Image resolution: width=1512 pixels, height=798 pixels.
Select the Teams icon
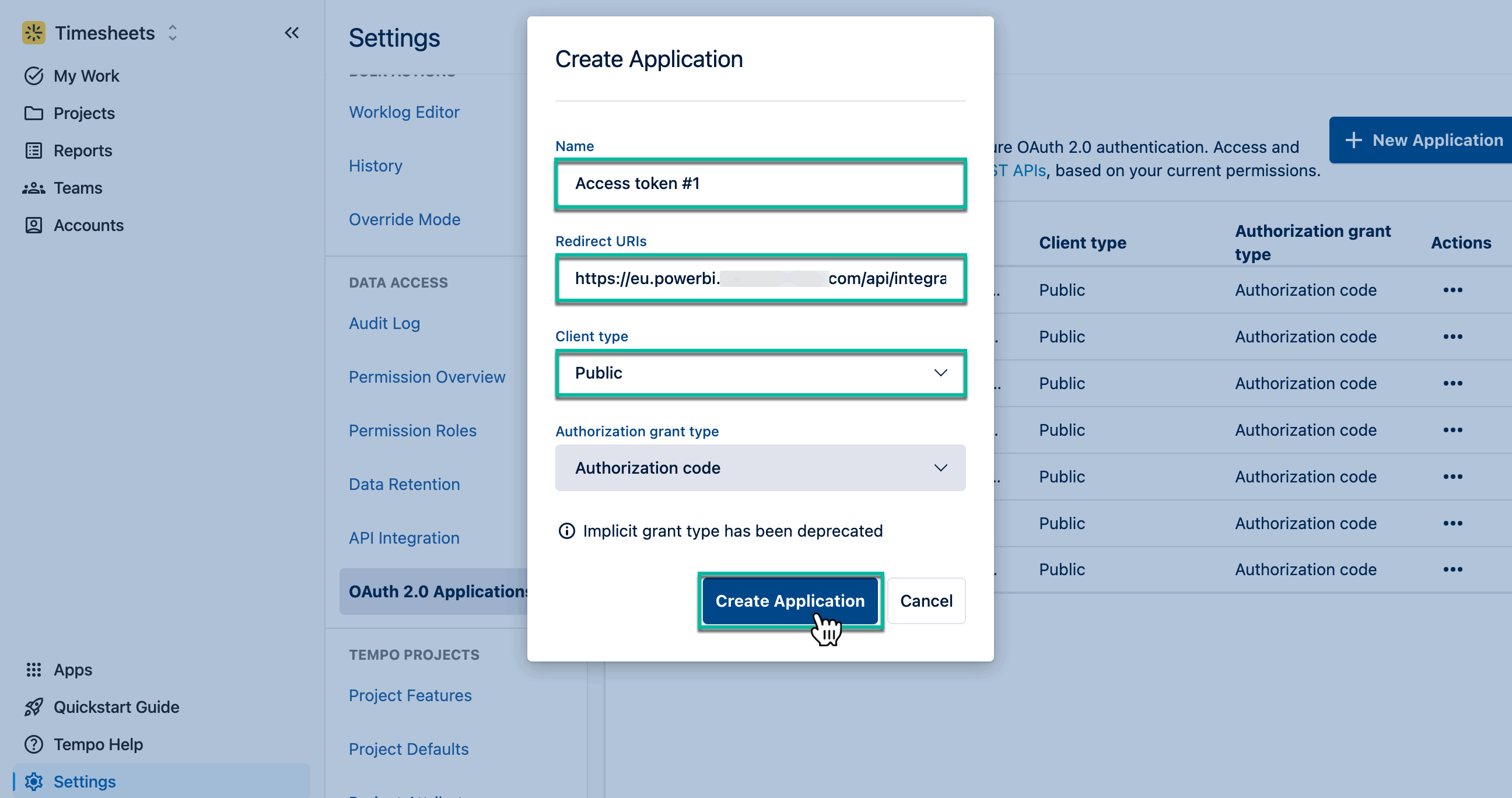point(34,188)
